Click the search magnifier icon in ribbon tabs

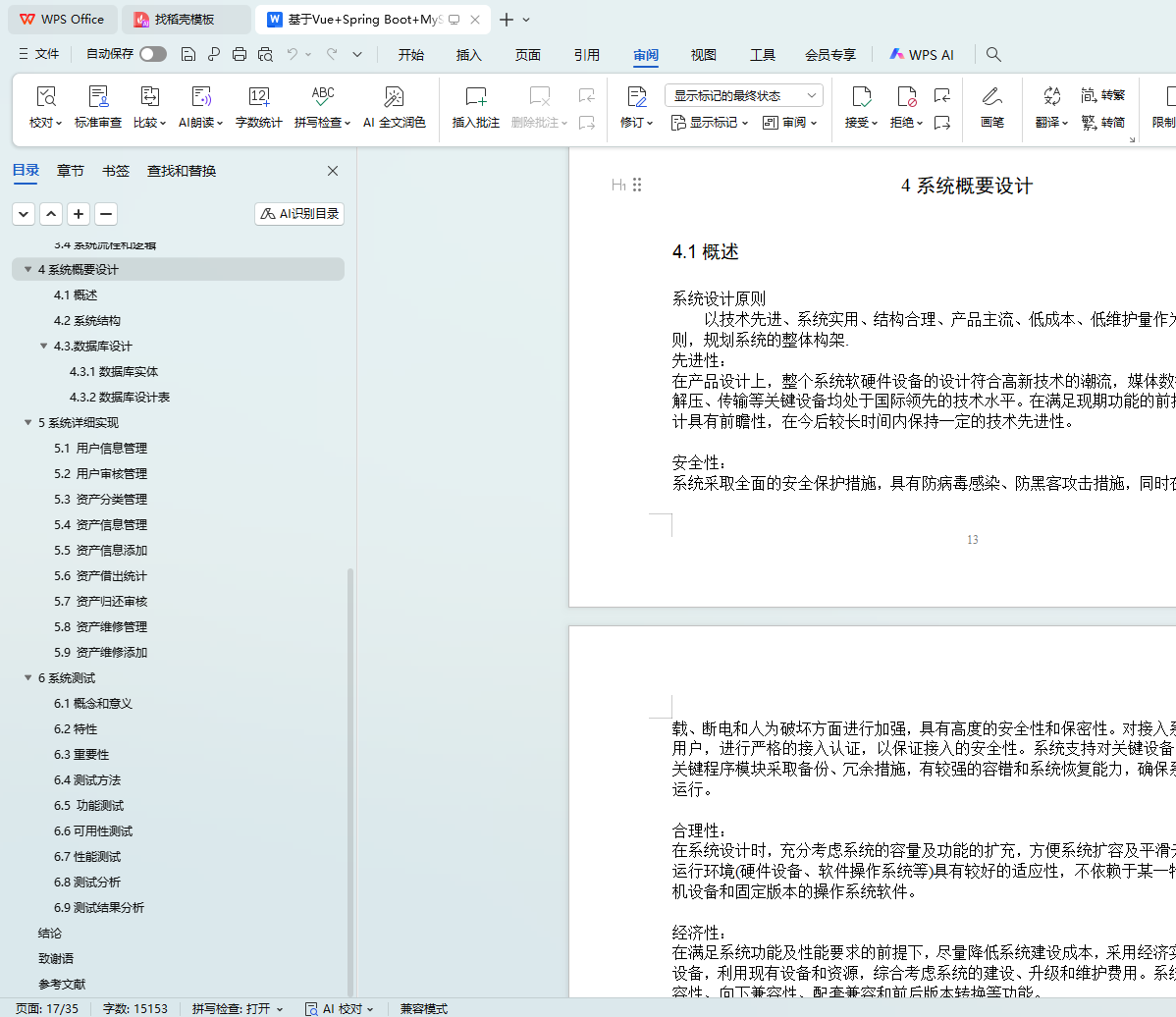(x=993, y=55)
